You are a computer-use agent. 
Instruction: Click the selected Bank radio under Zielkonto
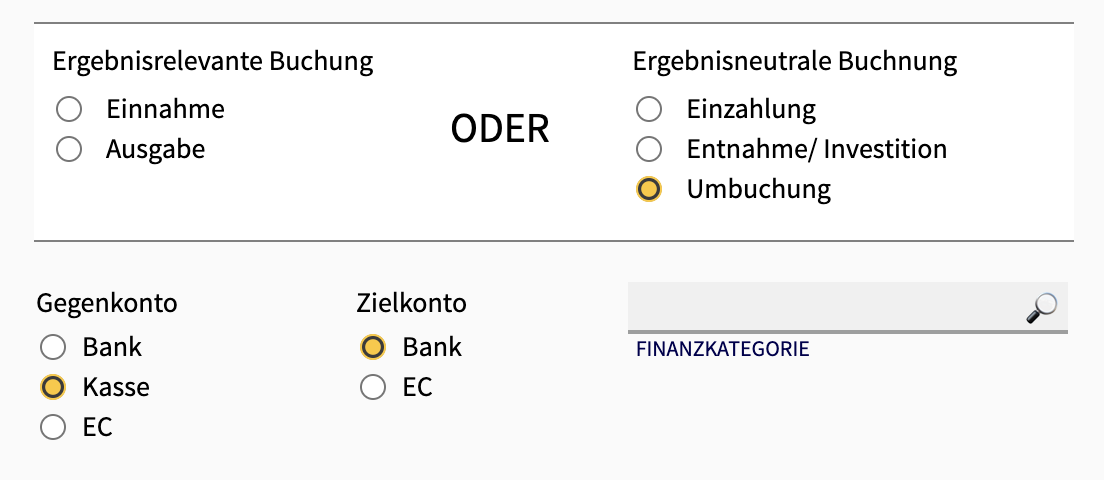(x=372, y=347)
